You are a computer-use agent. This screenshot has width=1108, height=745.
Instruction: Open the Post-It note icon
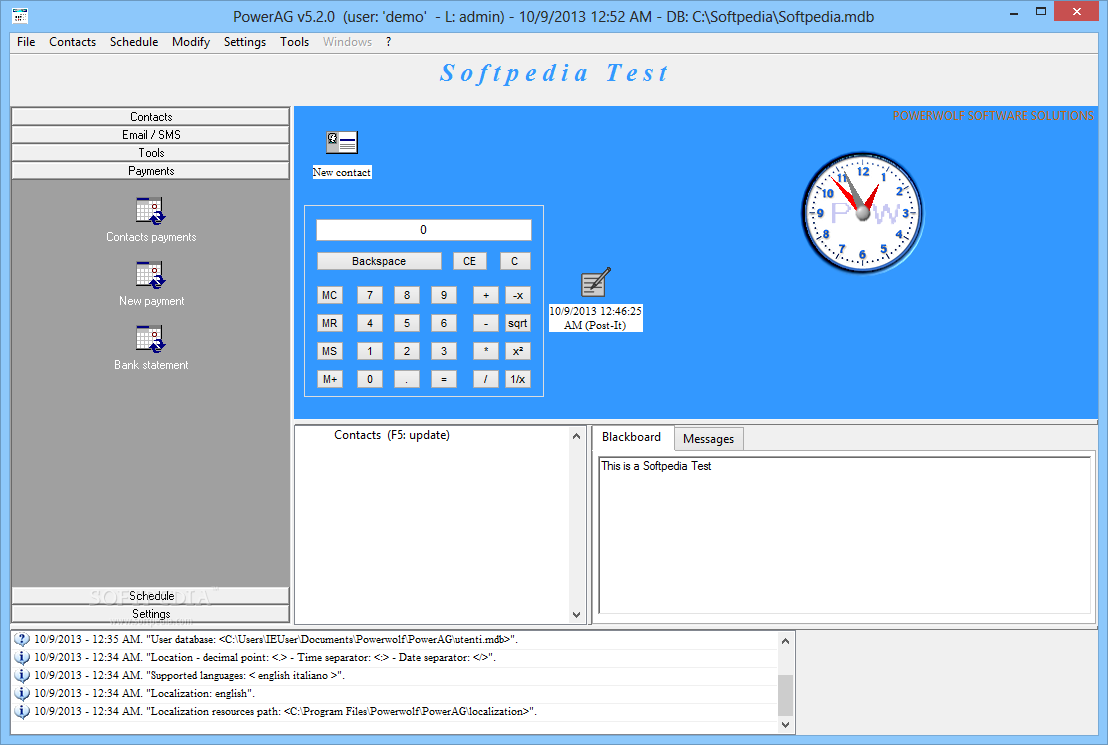point(596,282)
